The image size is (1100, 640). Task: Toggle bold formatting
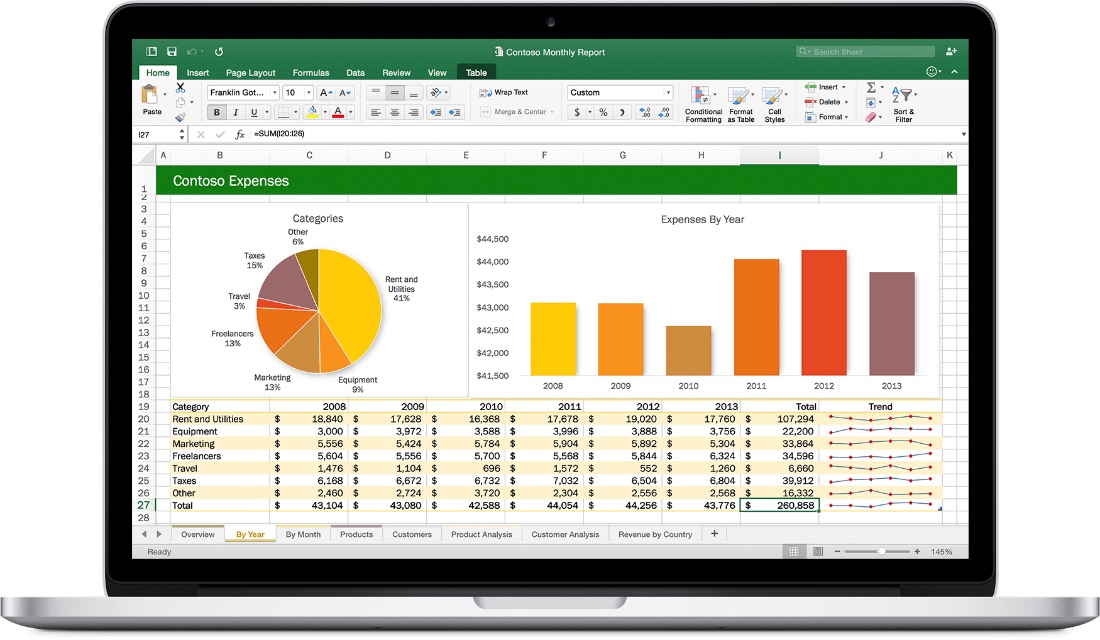[x=216, y=112]
